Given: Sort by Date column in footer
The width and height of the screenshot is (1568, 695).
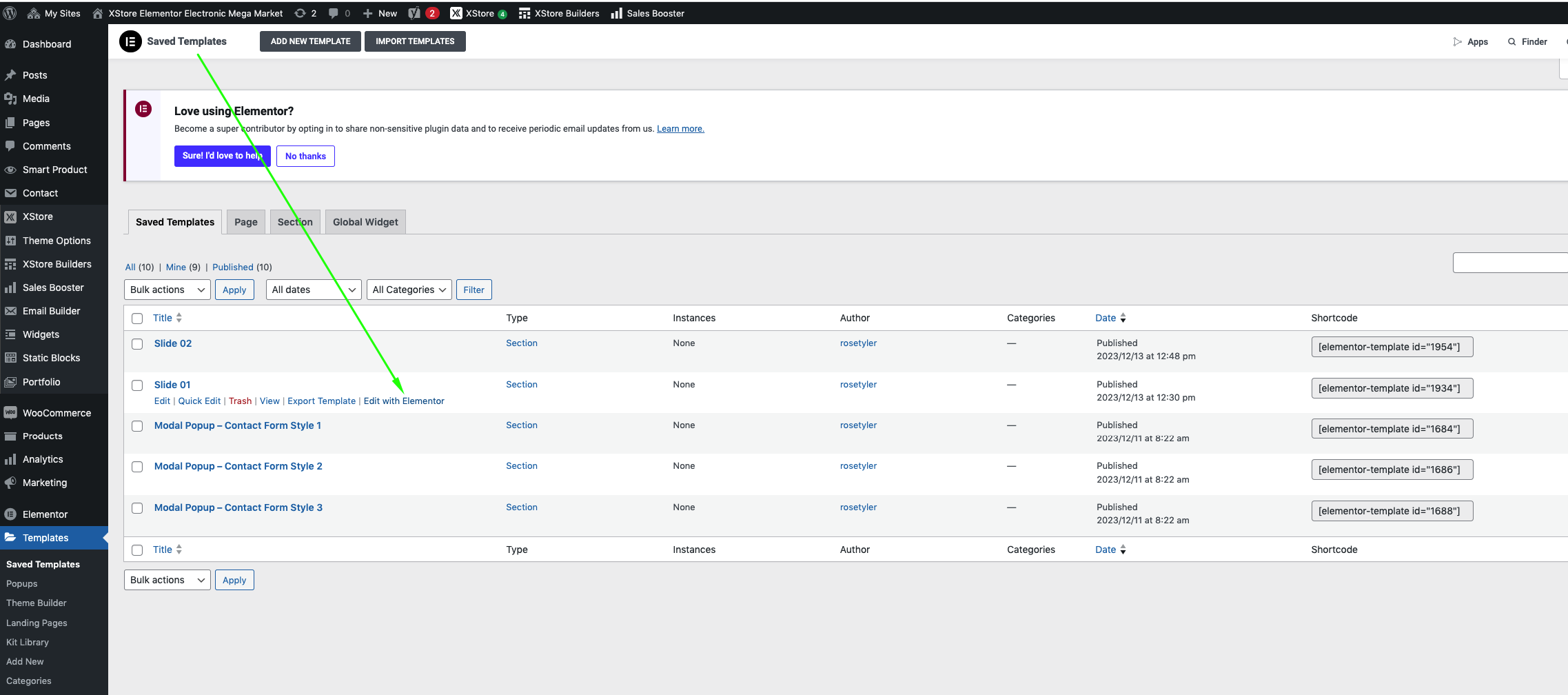Looking at the screenshot, I should (1110, 550).
